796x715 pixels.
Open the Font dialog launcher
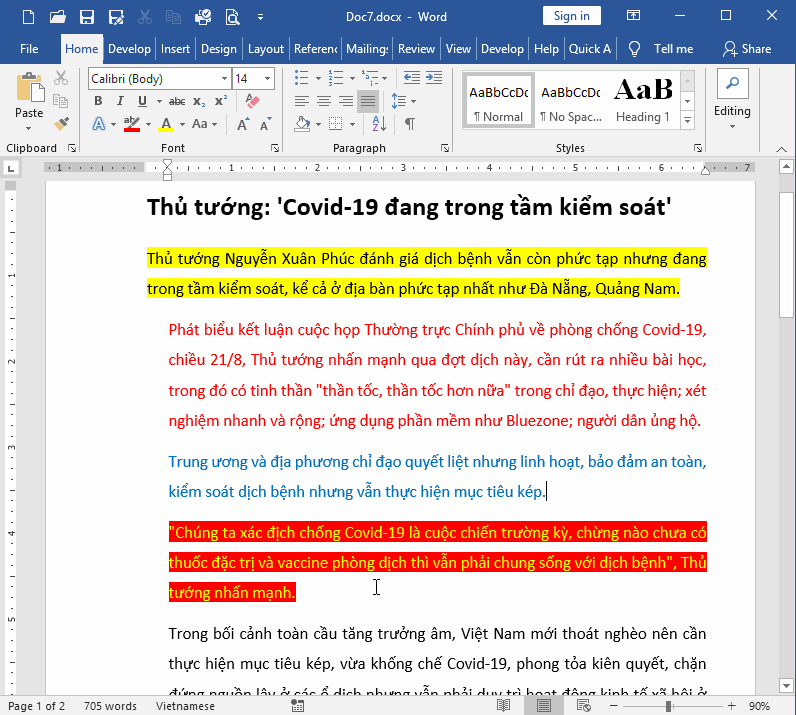275,148
